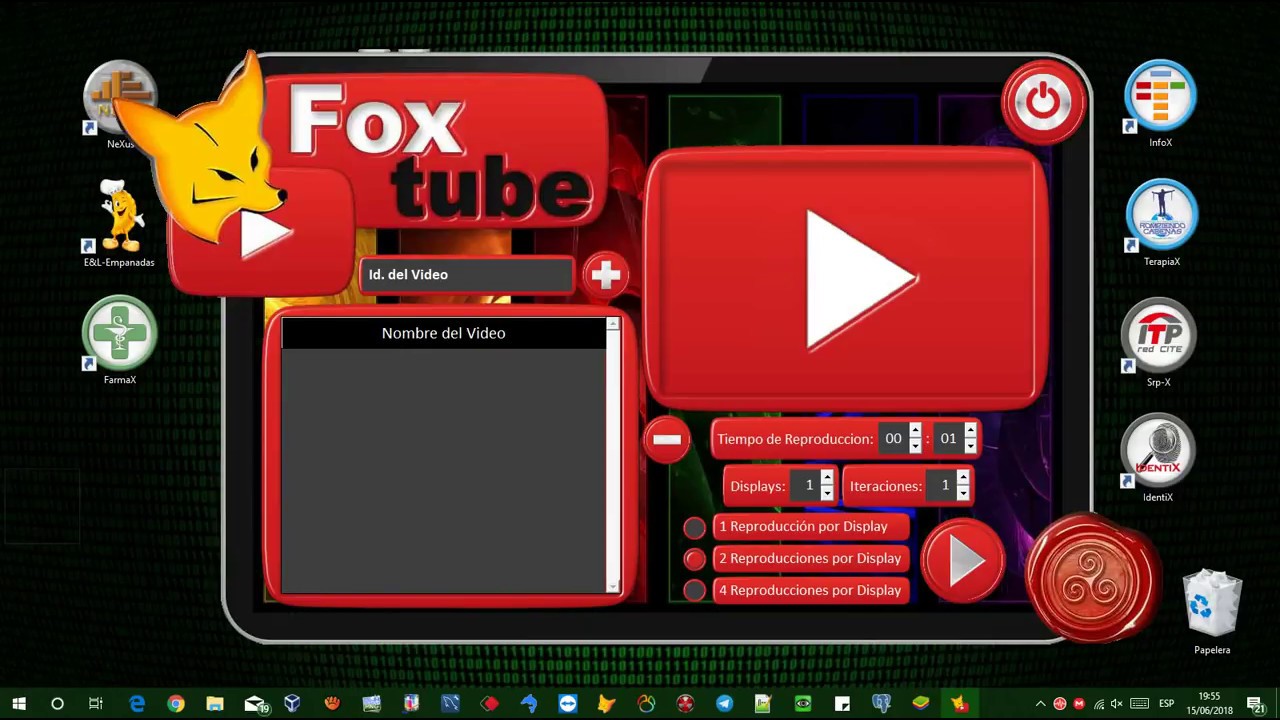The width and height of the screenshot is (1280, 720).
Task: Open File Explorer from taskbar
Action: (215, 704)
